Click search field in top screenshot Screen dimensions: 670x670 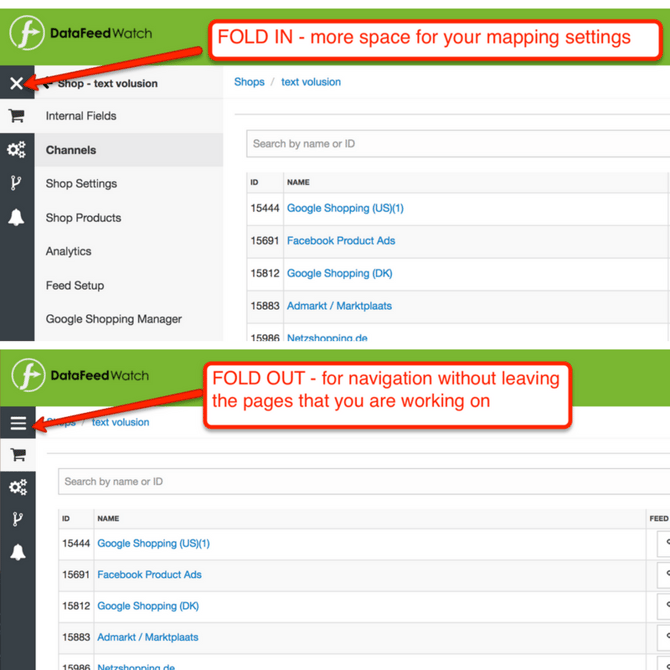[458, 144]
